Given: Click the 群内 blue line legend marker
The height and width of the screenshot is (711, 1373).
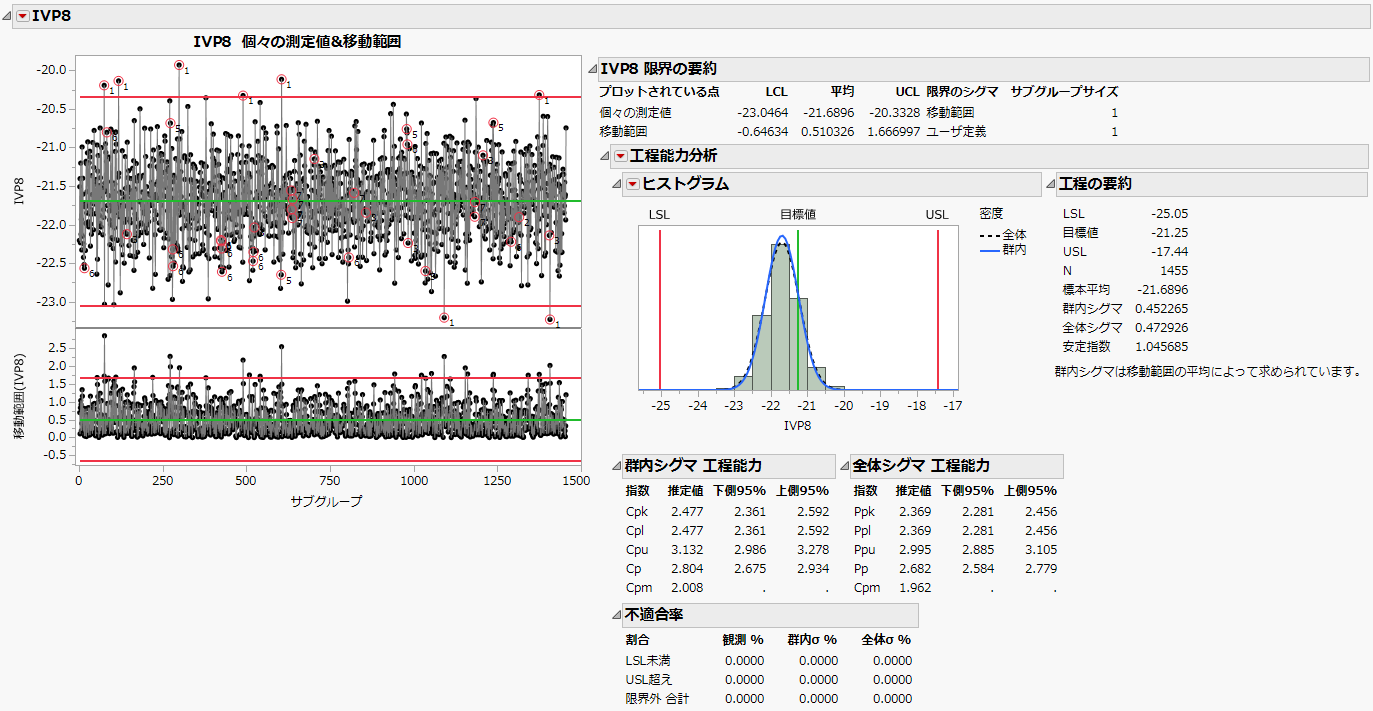Looking at the screenshot, I should pyautogui.click(x=990, y=250).
